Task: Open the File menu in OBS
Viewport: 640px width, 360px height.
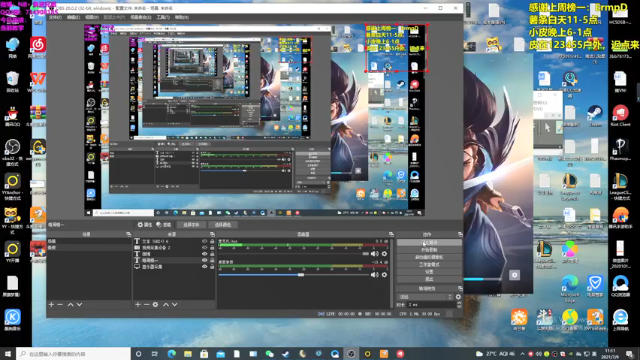Action: click(55, 17)
